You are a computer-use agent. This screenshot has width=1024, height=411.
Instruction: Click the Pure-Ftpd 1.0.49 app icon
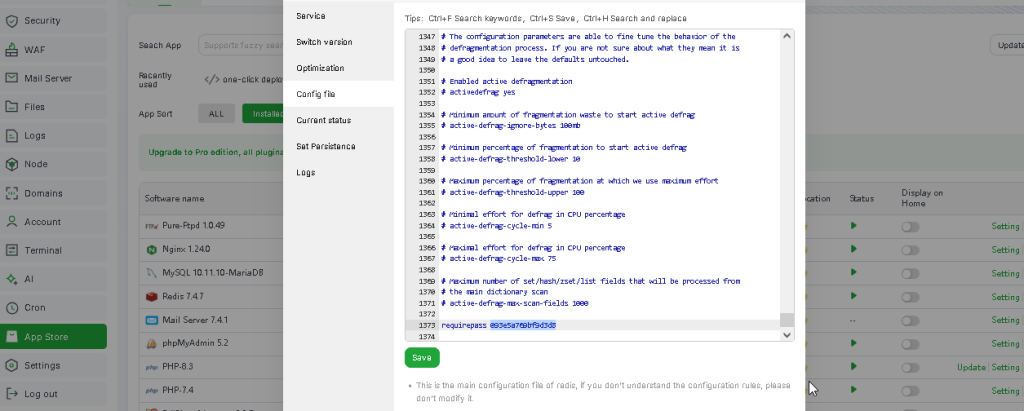(x=151, y=226)
